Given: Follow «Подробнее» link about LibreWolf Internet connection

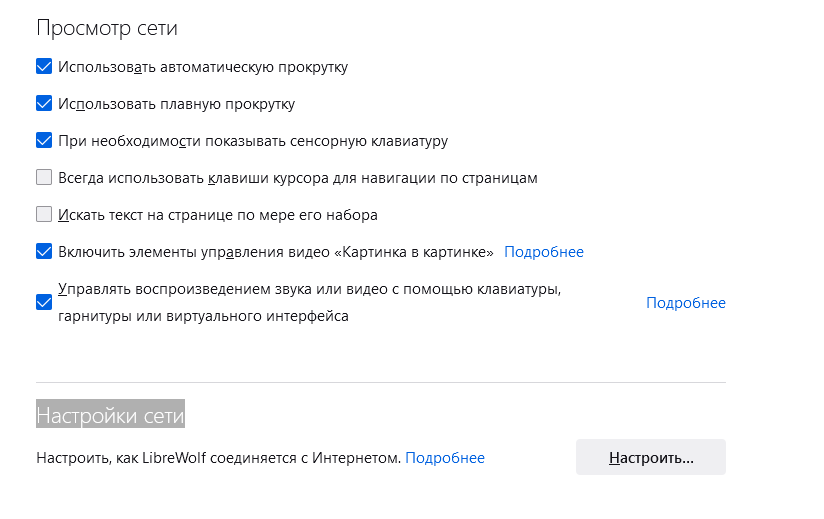Looking at the screenshot, I should click(445, 458).
